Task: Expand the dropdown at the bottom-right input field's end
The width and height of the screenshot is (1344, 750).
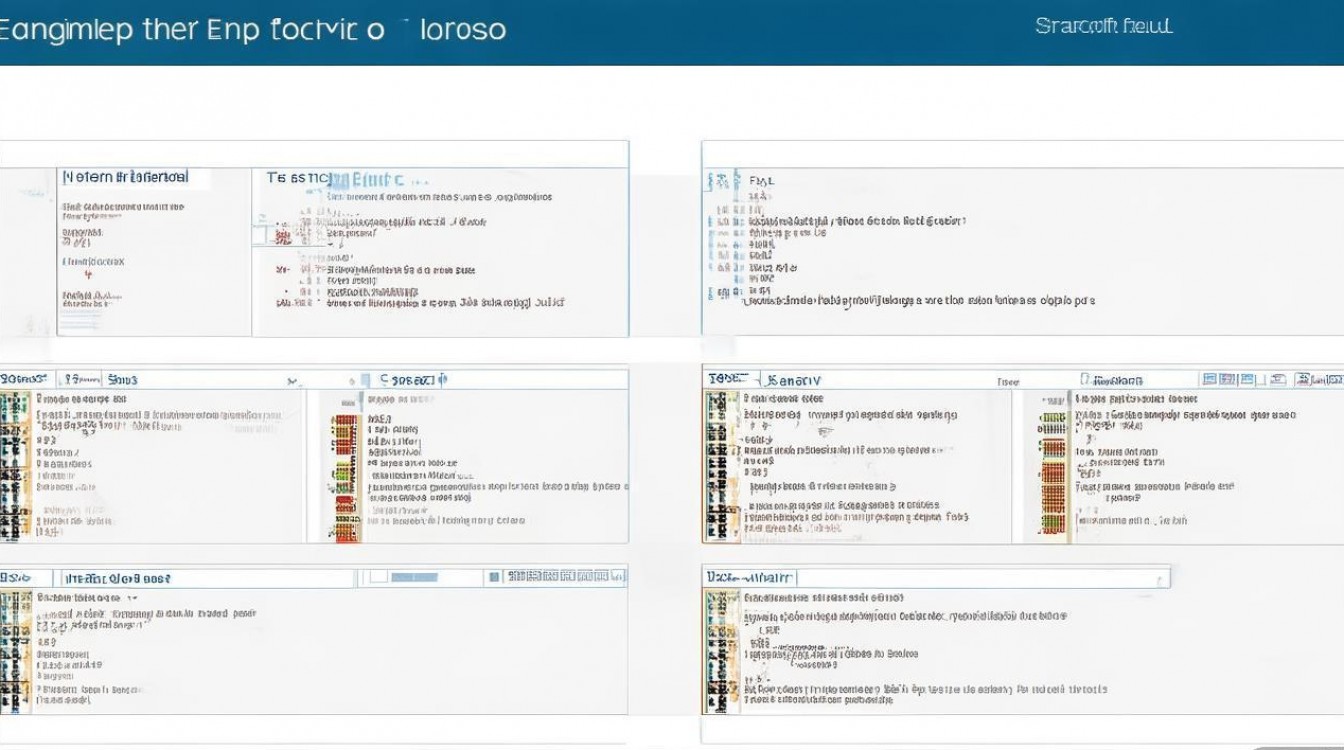Action: (1159, 579)
